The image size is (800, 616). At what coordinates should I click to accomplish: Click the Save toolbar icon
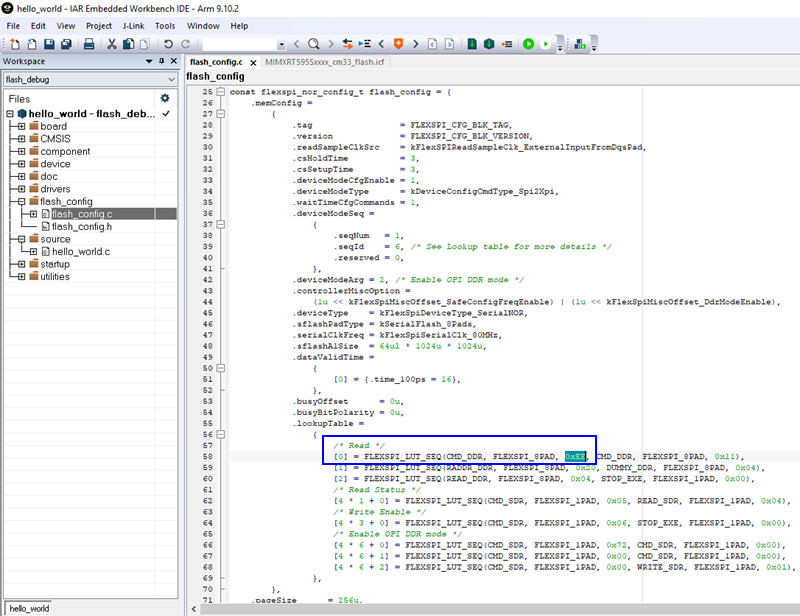click(49, 44)
